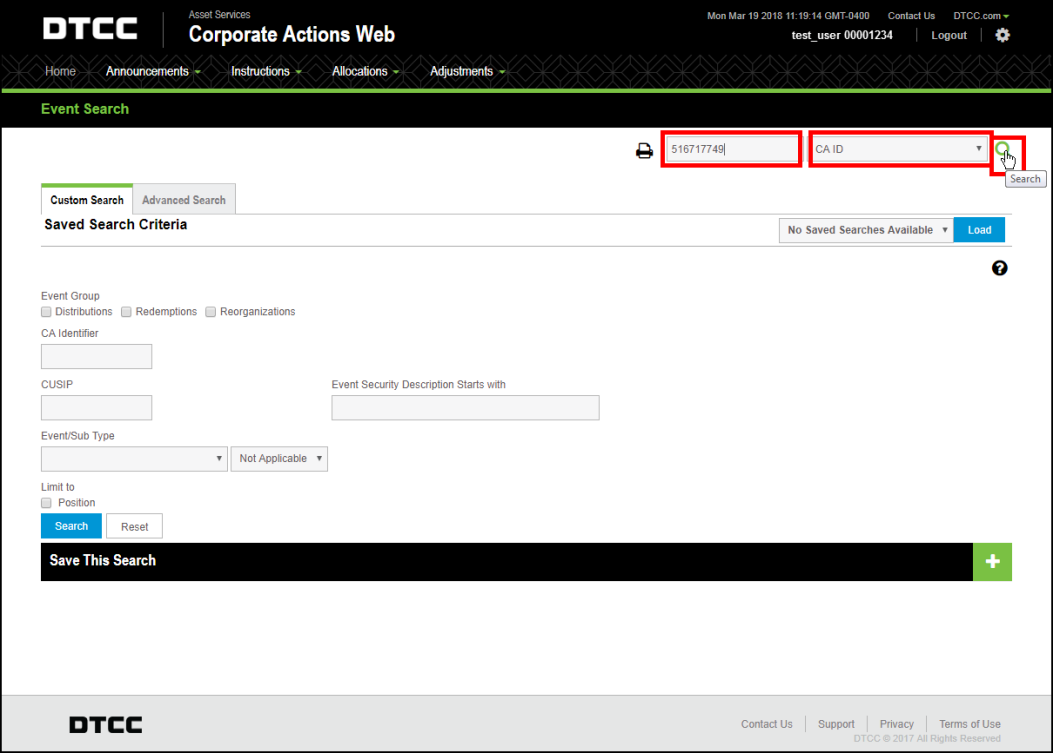Expand the Adjustments menu
1053x753 pixels.
467,71
